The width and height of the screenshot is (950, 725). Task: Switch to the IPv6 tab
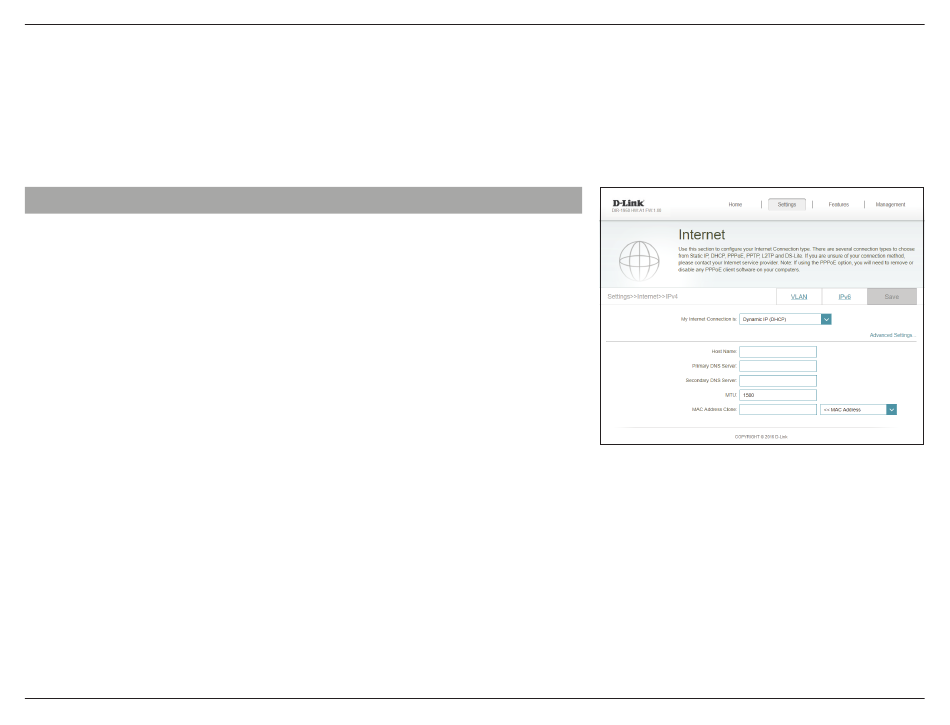point(845,297)
